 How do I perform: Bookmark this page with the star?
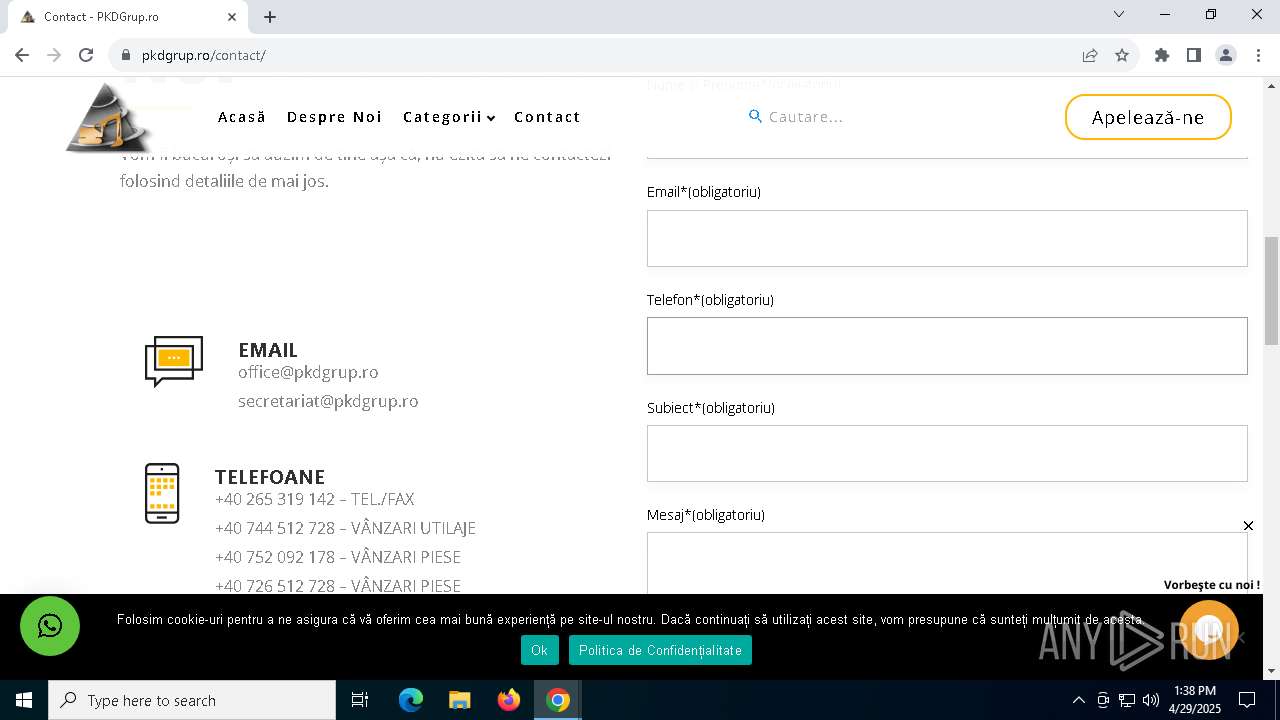click(1122, 55)
